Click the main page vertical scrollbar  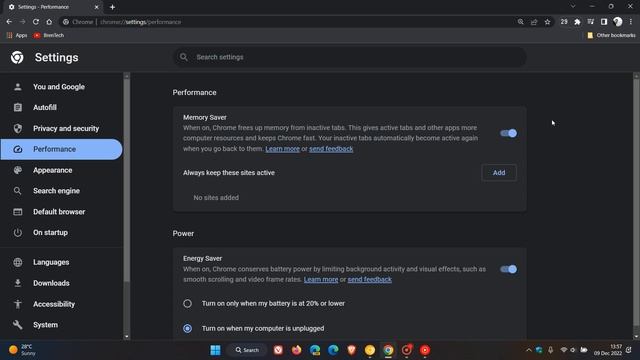pos(636,202)
